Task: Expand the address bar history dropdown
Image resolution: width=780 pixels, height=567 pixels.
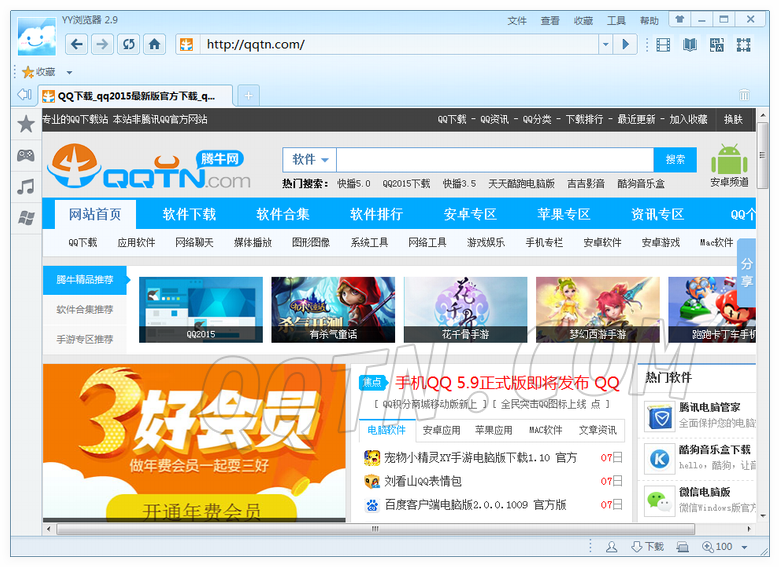Action: point(605,44)
